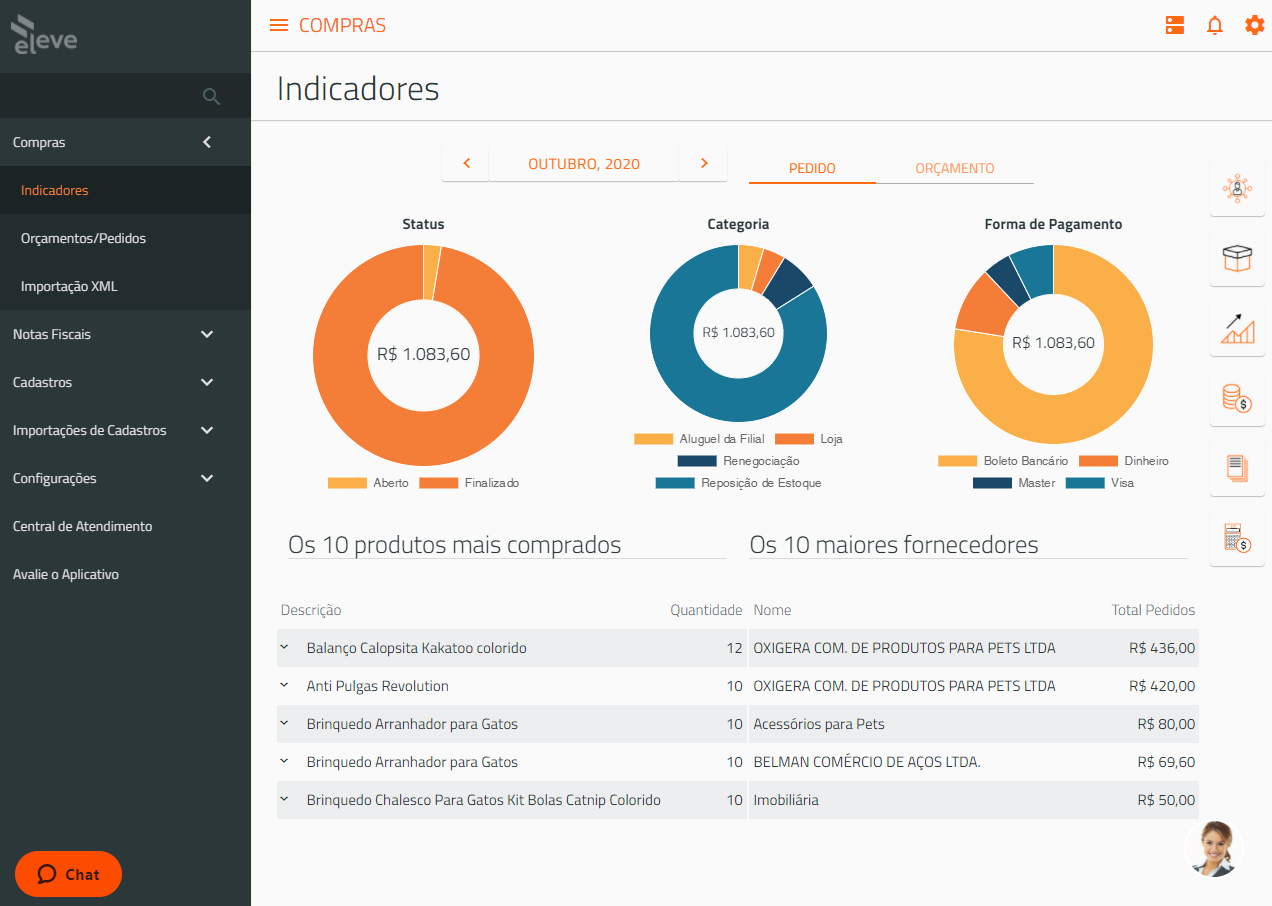
Task: Open the hamburger menu beside COMPRAS
Action: (279, 26)
